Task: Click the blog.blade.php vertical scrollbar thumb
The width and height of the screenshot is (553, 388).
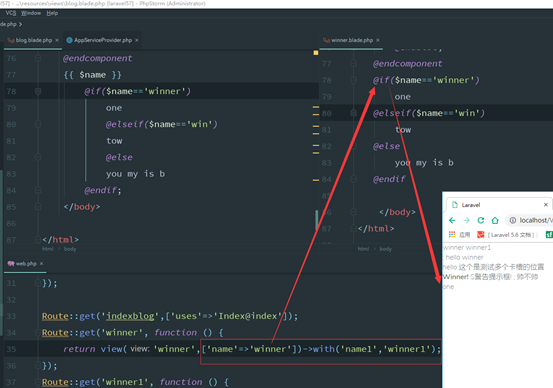Action: [317, 219]
